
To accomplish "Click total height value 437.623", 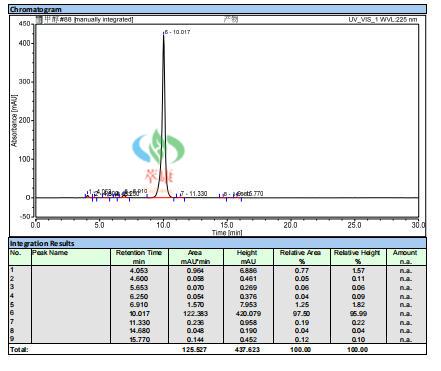I will click(x=247, y=349).
